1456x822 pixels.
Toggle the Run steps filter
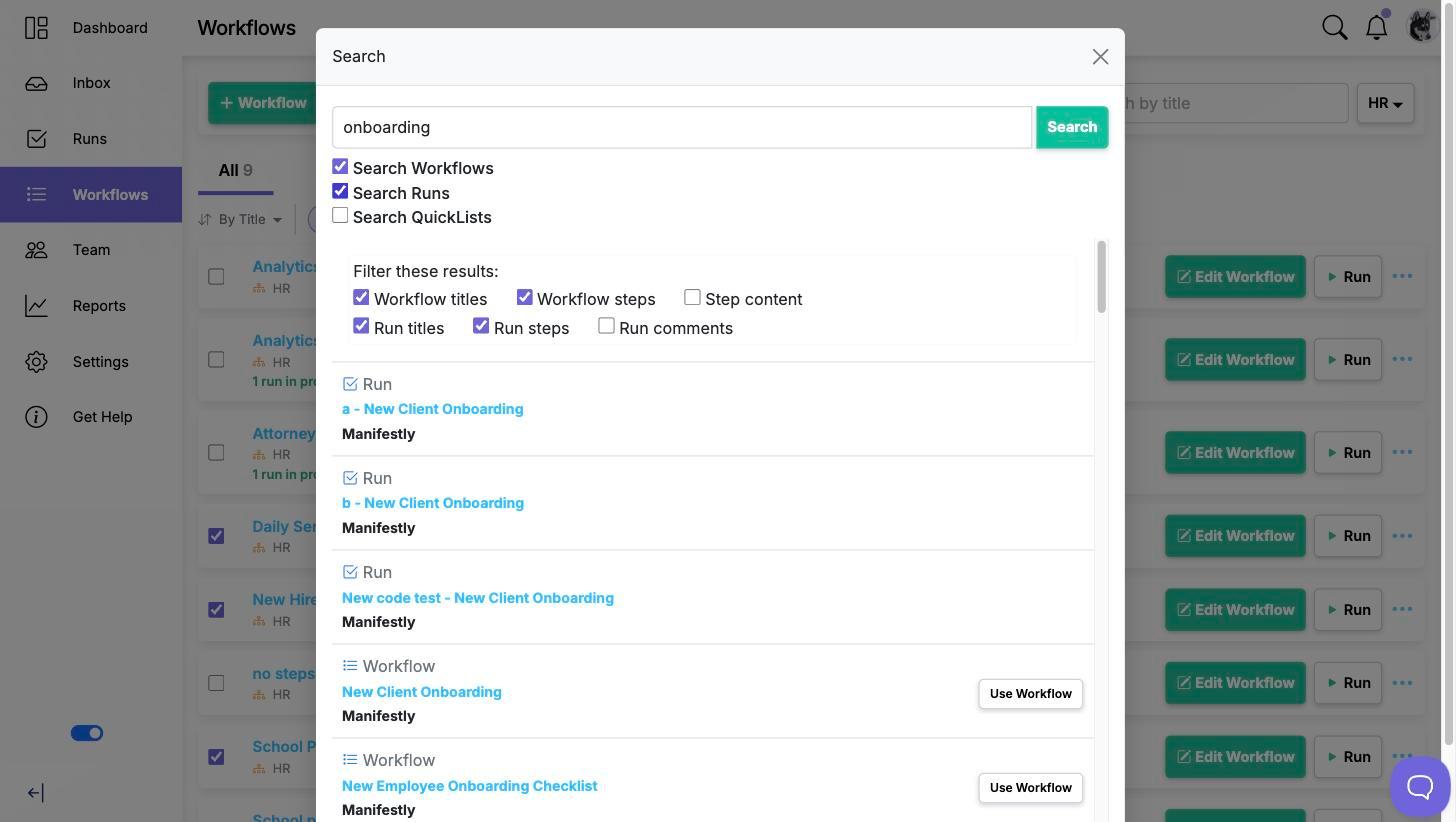point(481,326)
